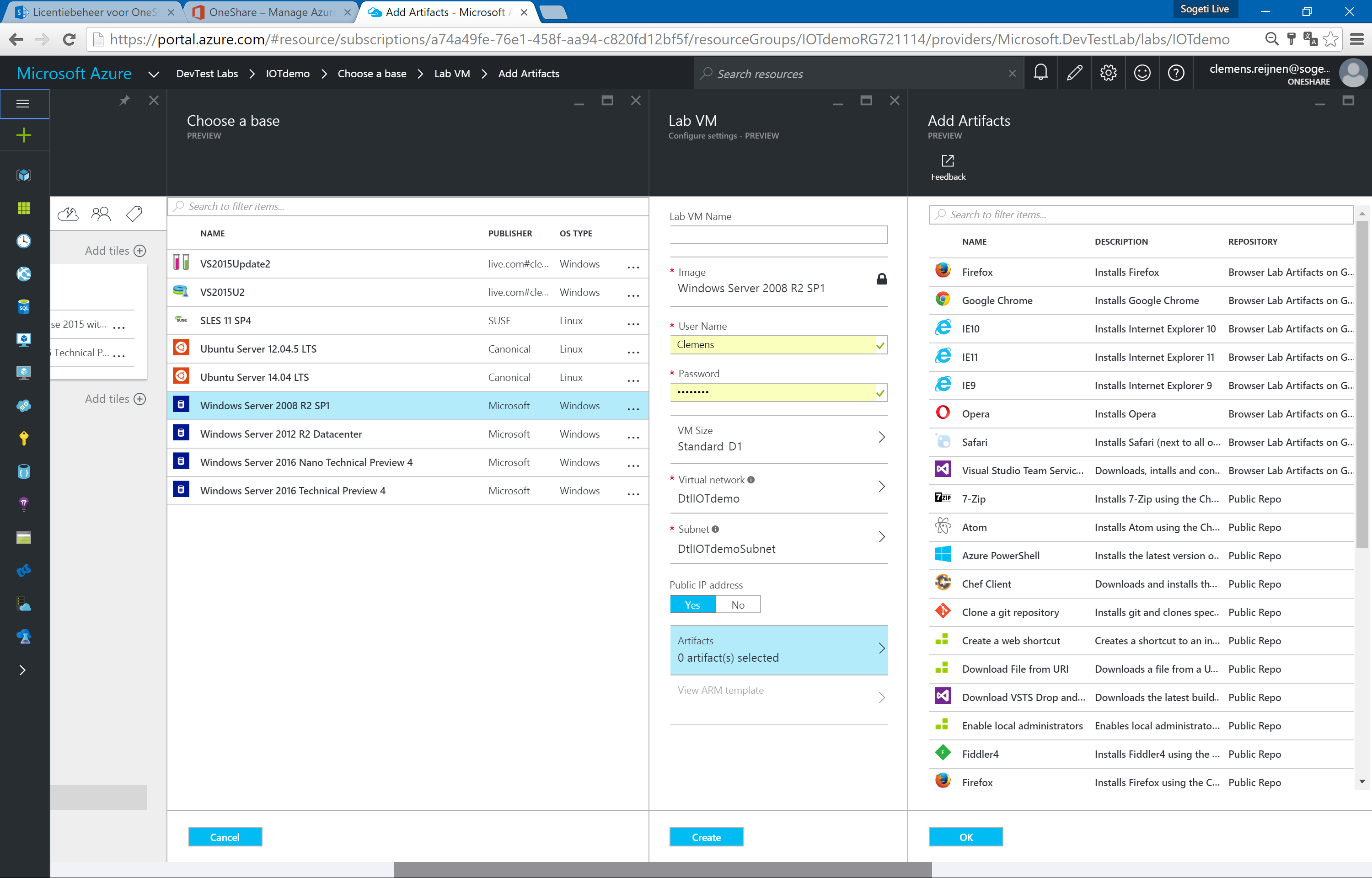Screen dimensions: 1372x878
Task: Click lower Add tiles link
Action: [116, 398]
